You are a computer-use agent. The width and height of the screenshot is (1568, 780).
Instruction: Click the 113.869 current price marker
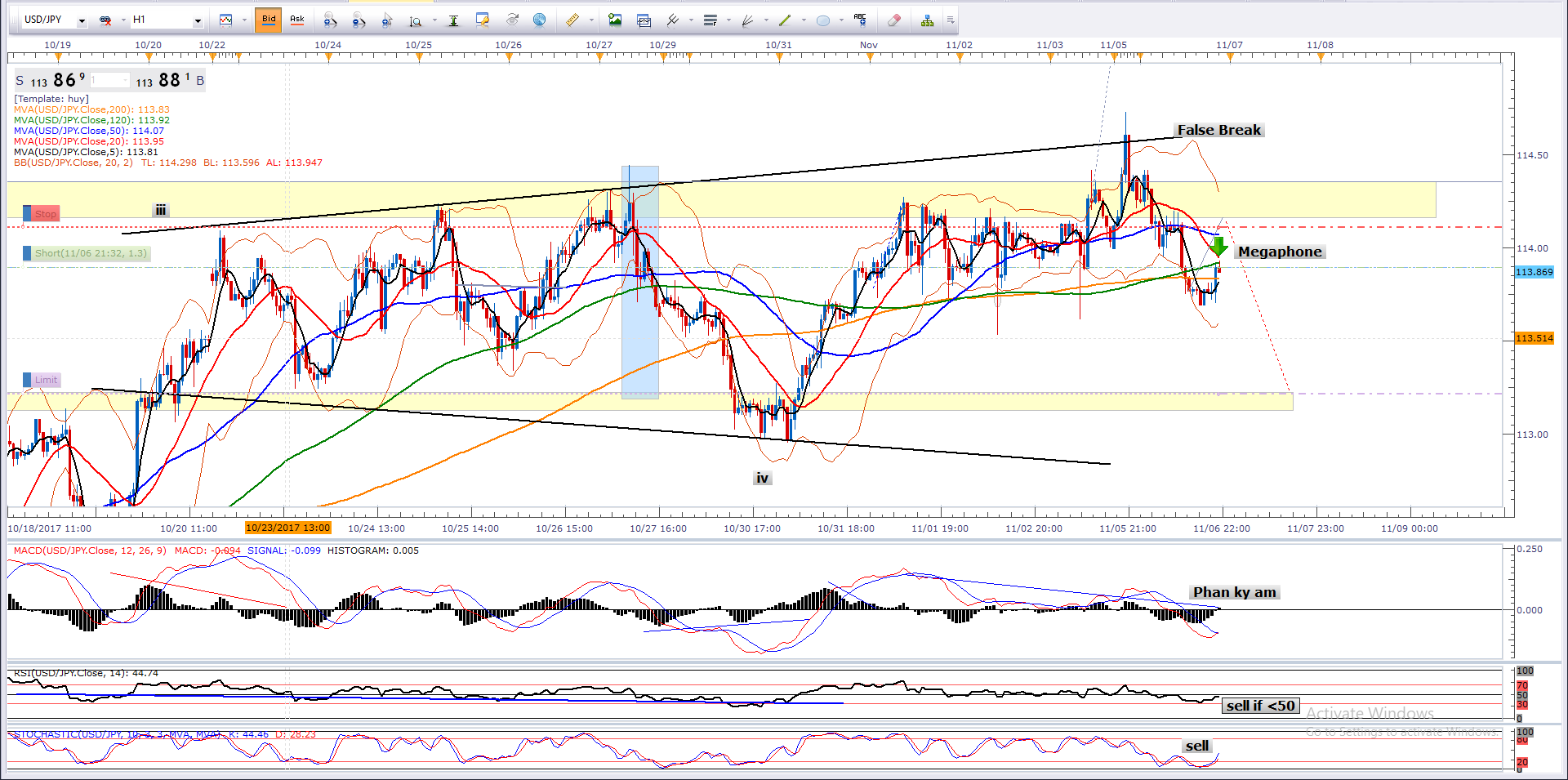pyautogui.click(x=1534, y=272)
